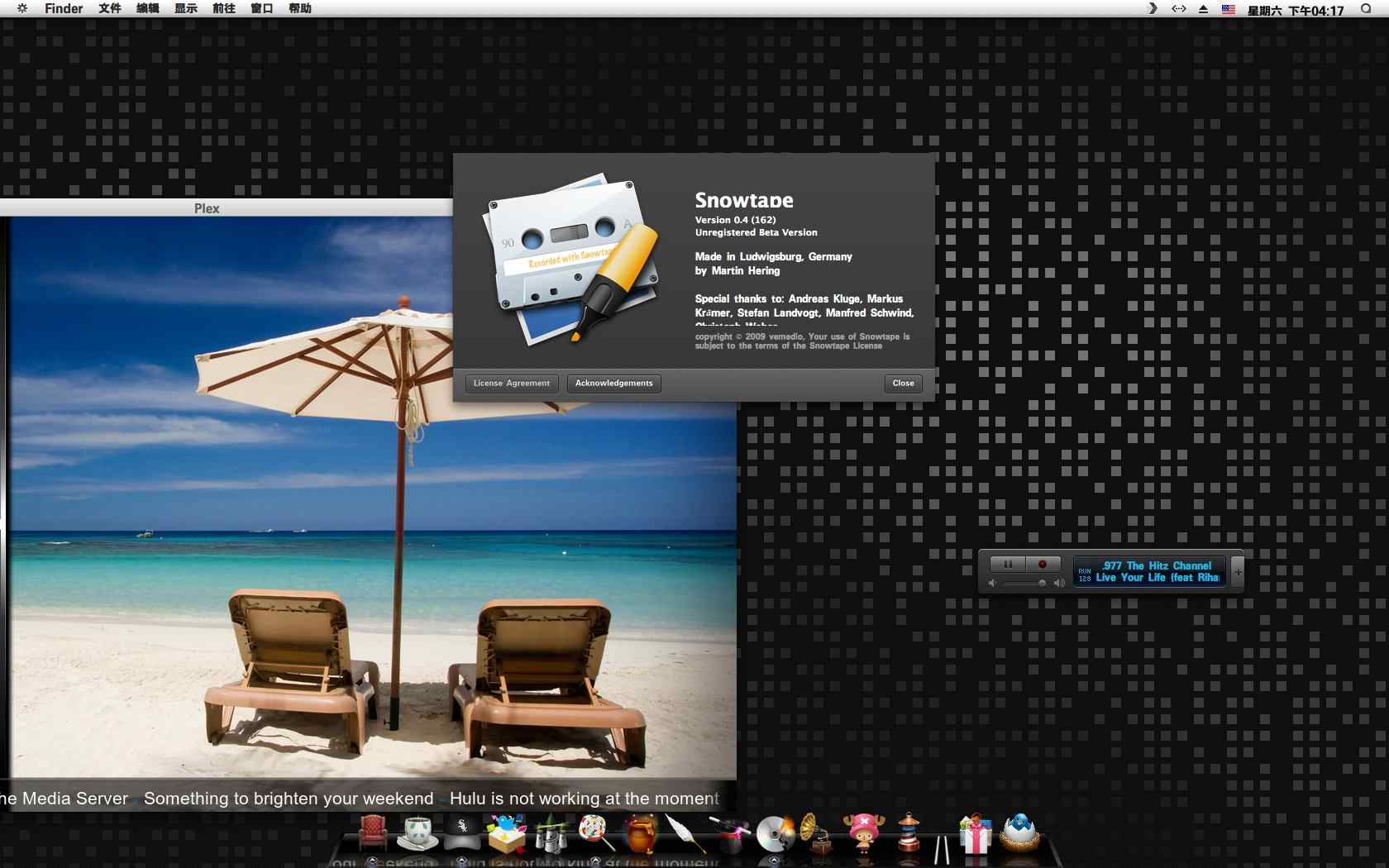Open the white feather quill dock icon
This screenshot has width=1389, height=868.
point(685,833)
